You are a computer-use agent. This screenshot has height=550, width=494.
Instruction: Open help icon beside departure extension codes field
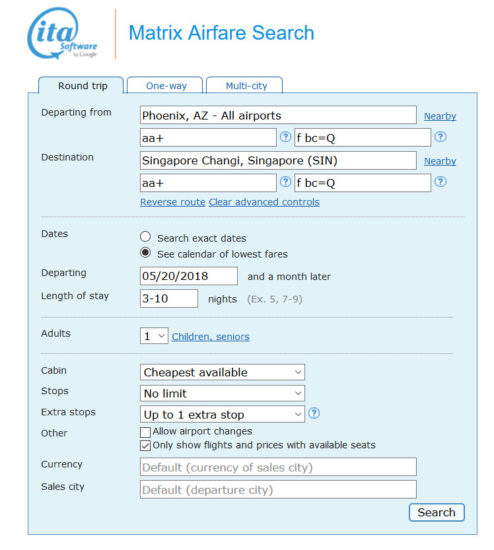pos(440,137)
